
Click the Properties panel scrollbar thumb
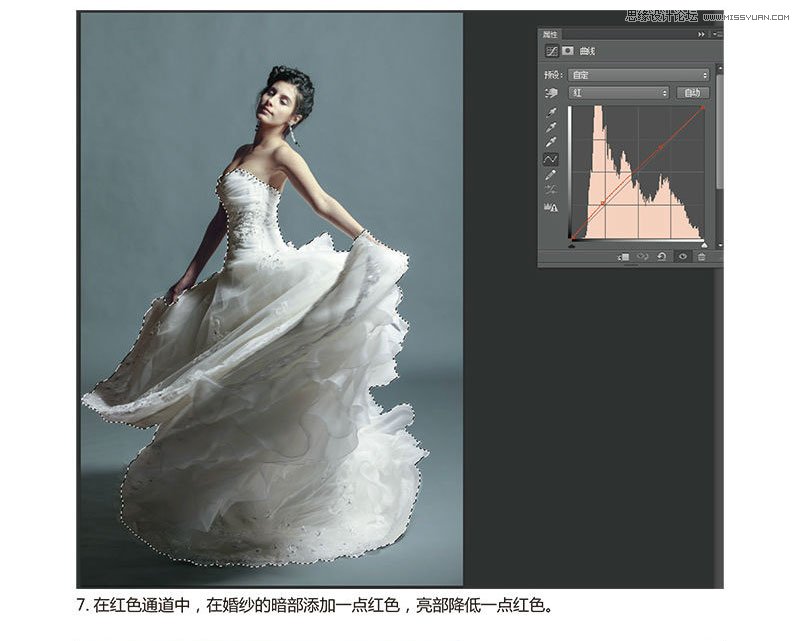pos(719,133)
